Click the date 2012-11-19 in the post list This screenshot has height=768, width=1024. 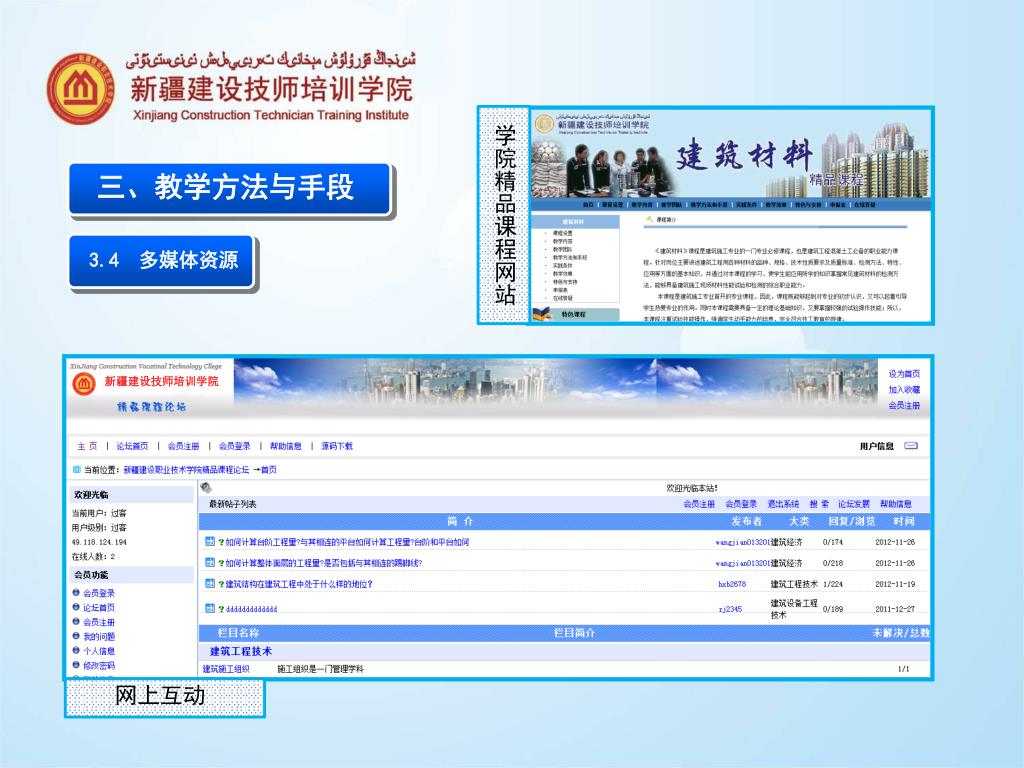(895, 584)
